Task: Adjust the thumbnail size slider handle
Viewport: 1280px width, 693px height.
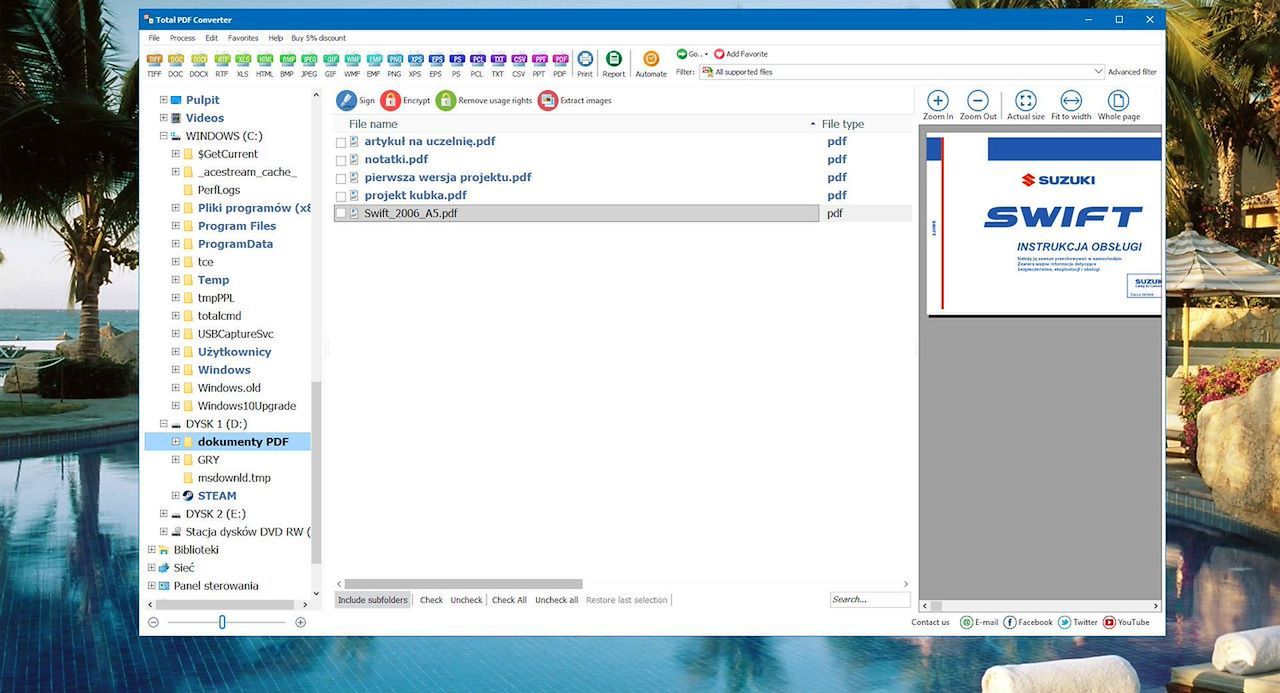Action: pos(222,622)
